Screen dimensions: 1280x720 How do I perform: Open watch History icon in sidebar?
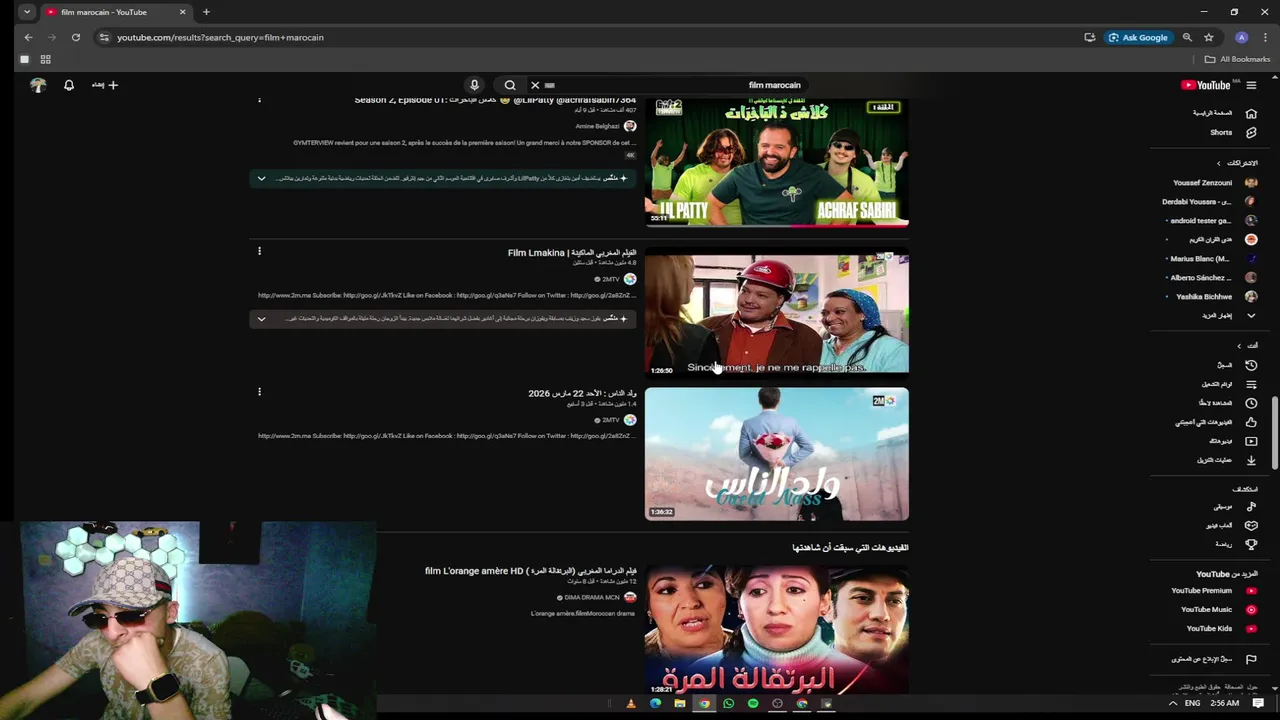(1251, 365)
